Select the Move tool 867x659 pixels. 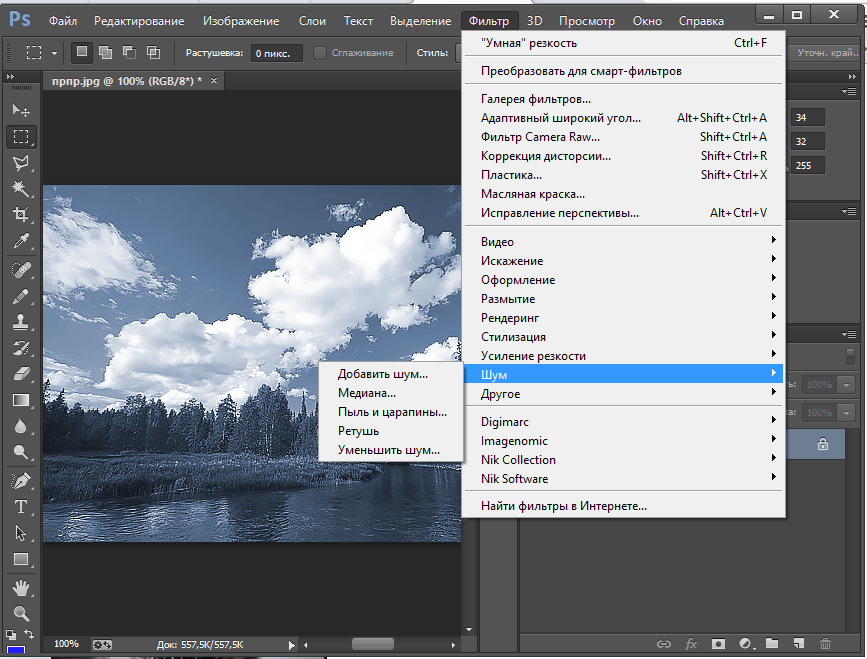[20, 110]
